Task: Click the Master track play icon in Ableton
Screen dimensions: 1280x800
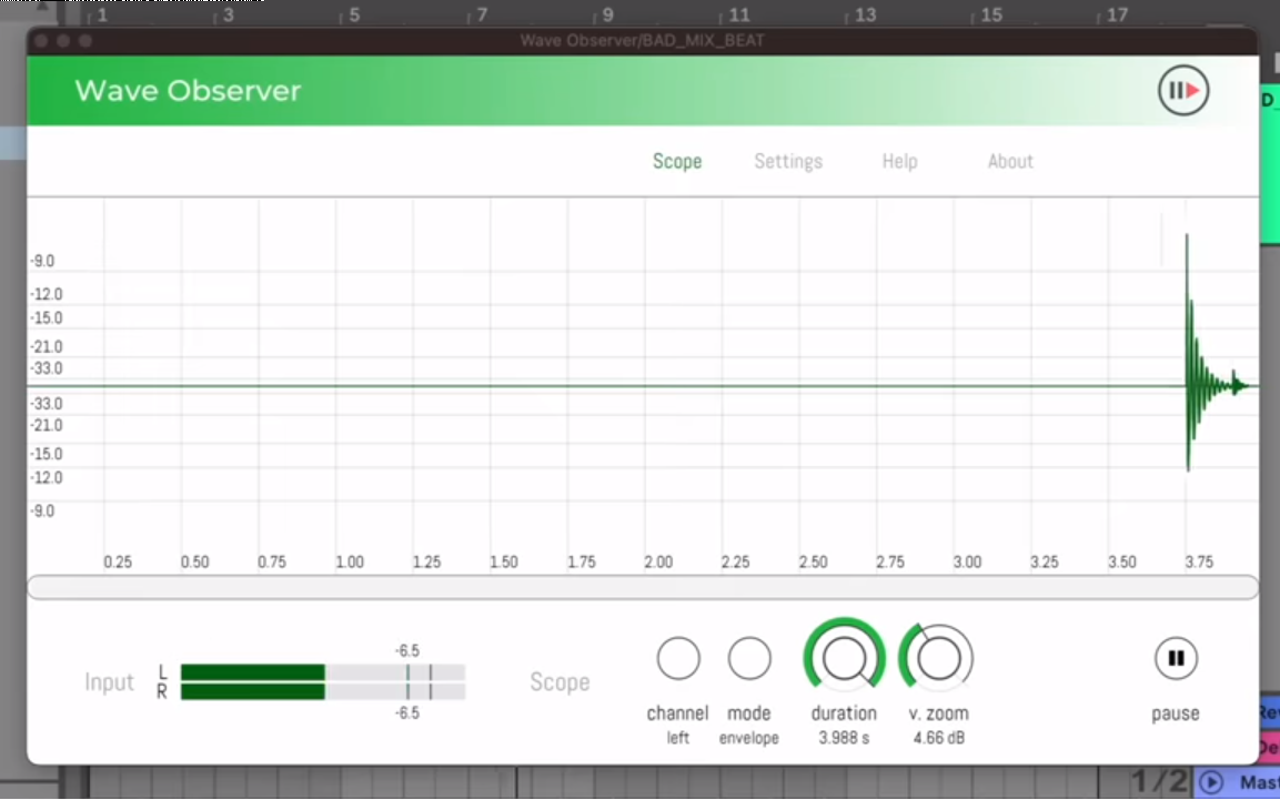Action: [1211, 782]
